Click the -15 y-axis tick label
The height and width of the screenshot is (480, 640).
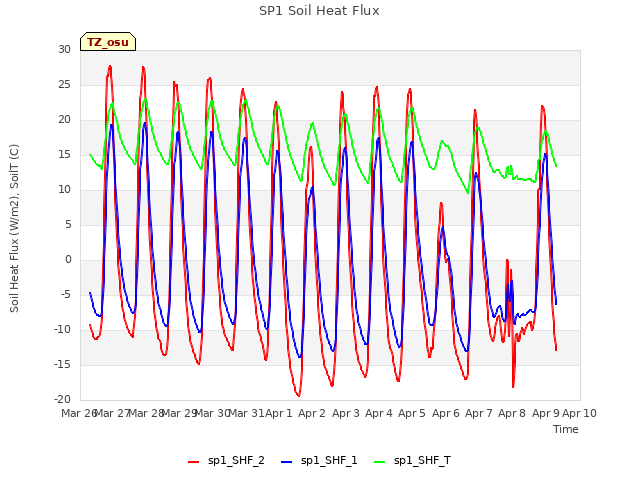point(62,364)
